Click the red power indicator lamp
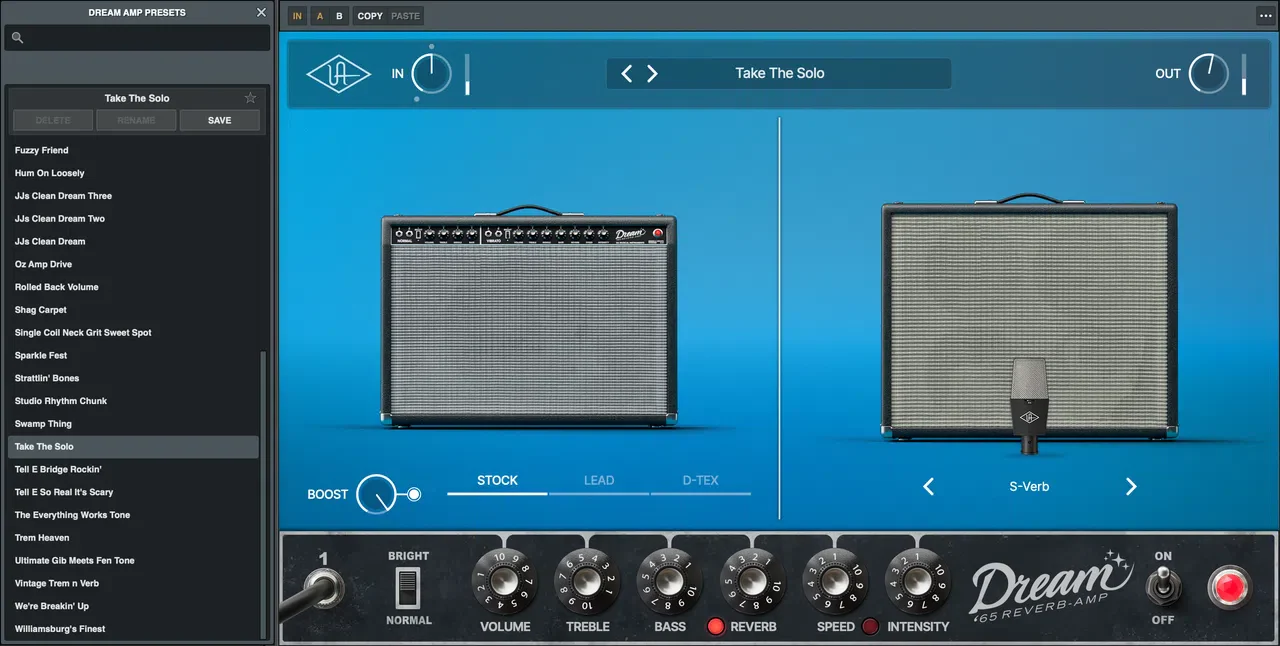 (x=1229, y=588)
